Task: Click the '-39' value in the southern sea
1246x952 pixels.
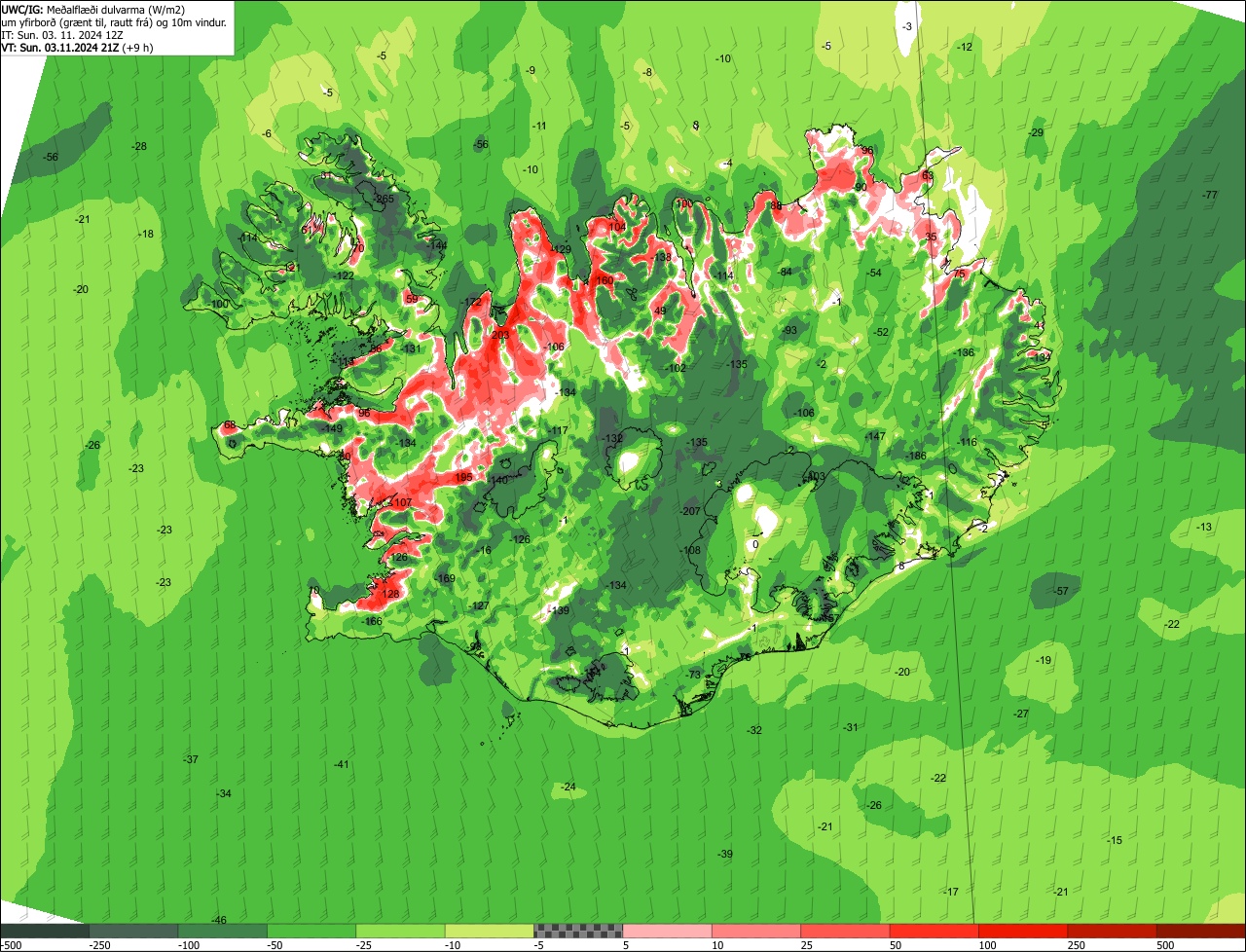Action: point(725,854)
